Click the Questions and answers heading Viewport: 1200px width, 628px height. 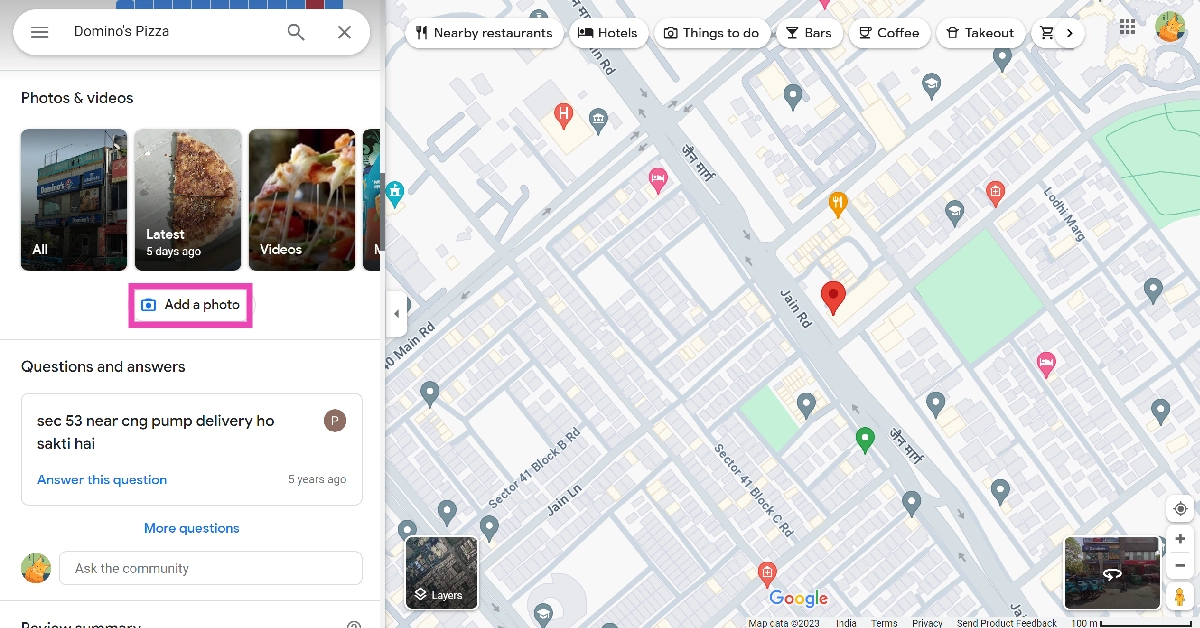103,367
